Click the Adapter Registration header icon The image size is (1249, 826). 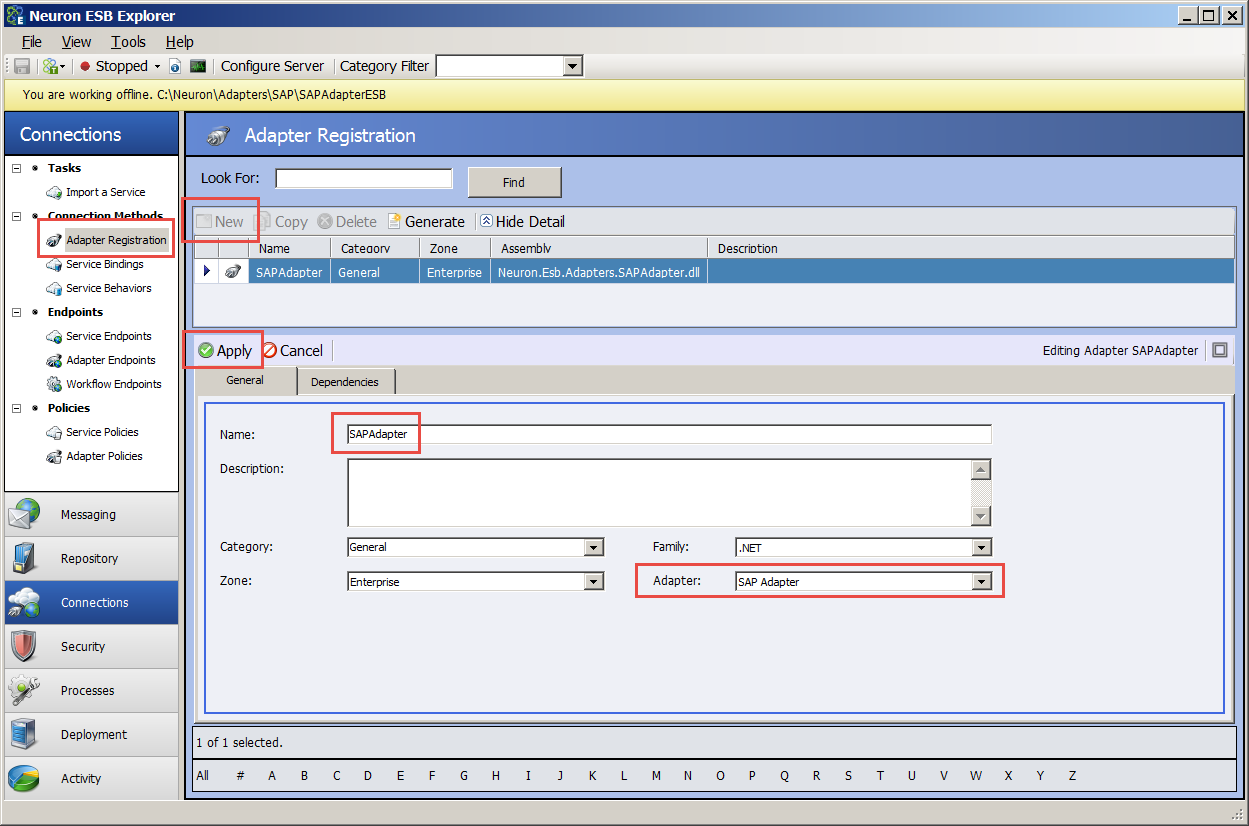coord(218,136)
